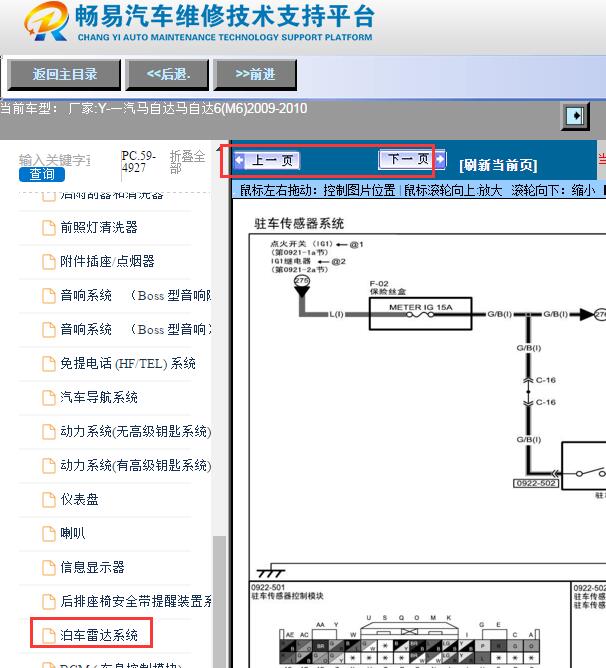The image size is (606, 668).
Task: Open 附件插座/点烟器 document
Action: click(x=107, y=261)
